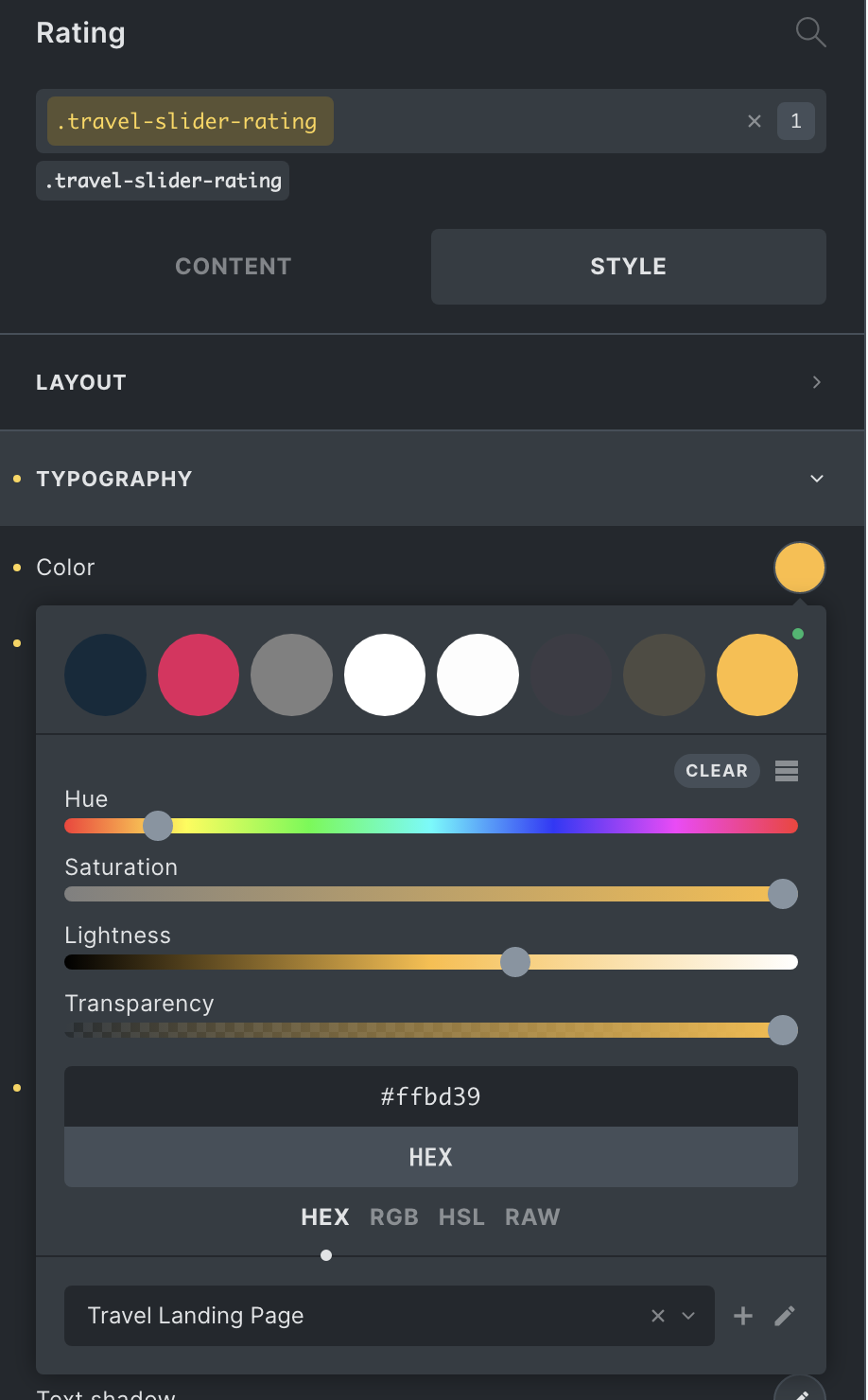Switch the color format to HSL
The image size is (868, 1400).
[461, 1217]
